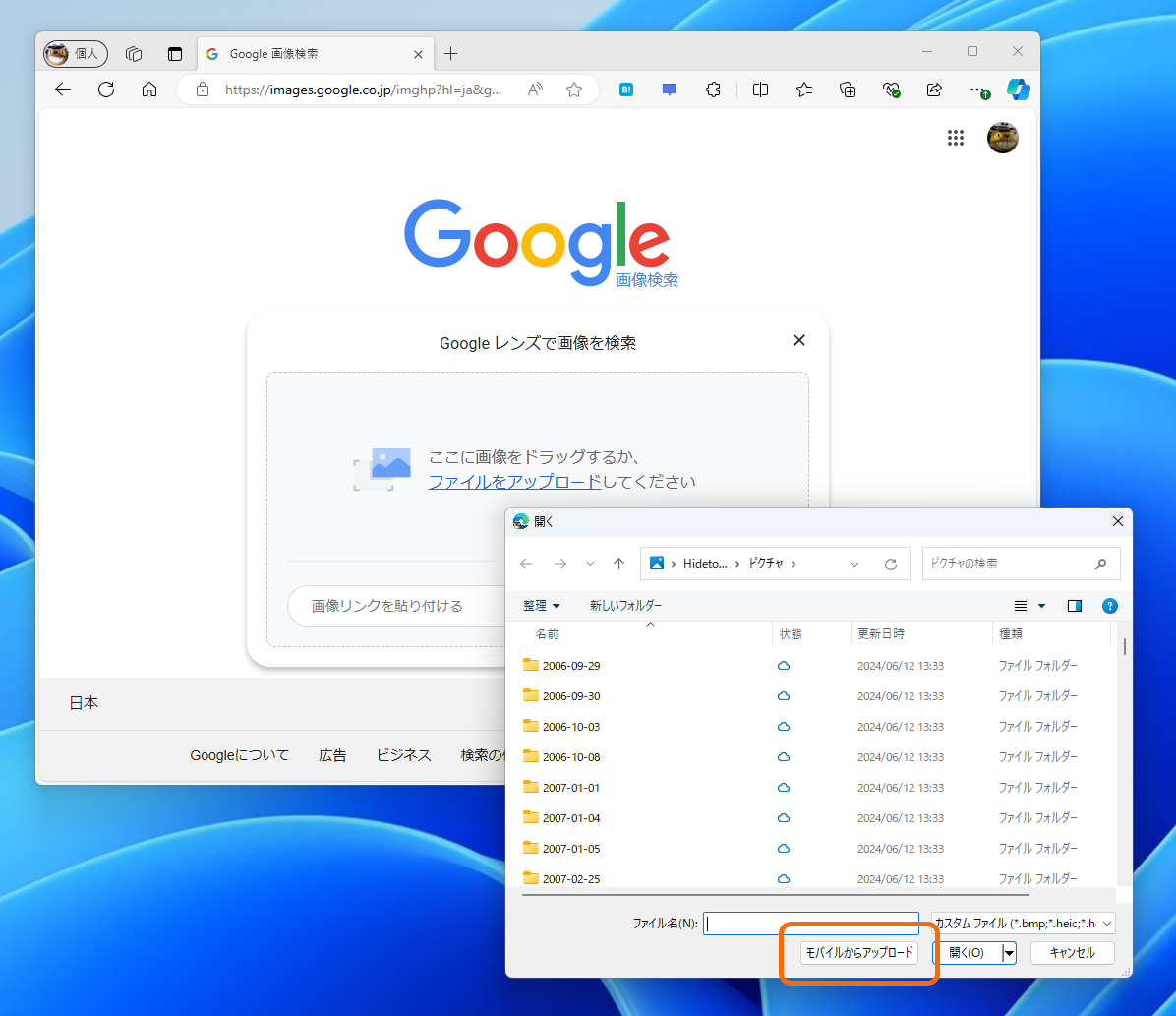Open the Google apps grid icon
The width and height of the screenshot is (1176, 1016).
(955, 138)
